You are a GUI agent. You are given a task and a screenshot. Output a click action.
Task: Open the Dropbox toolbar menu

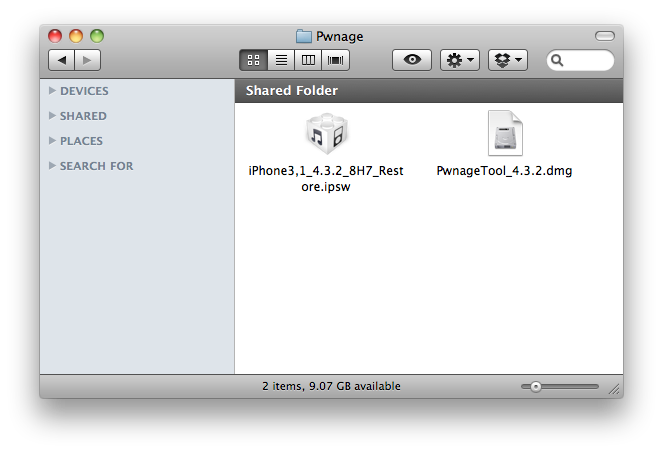[x=507, y=61]
